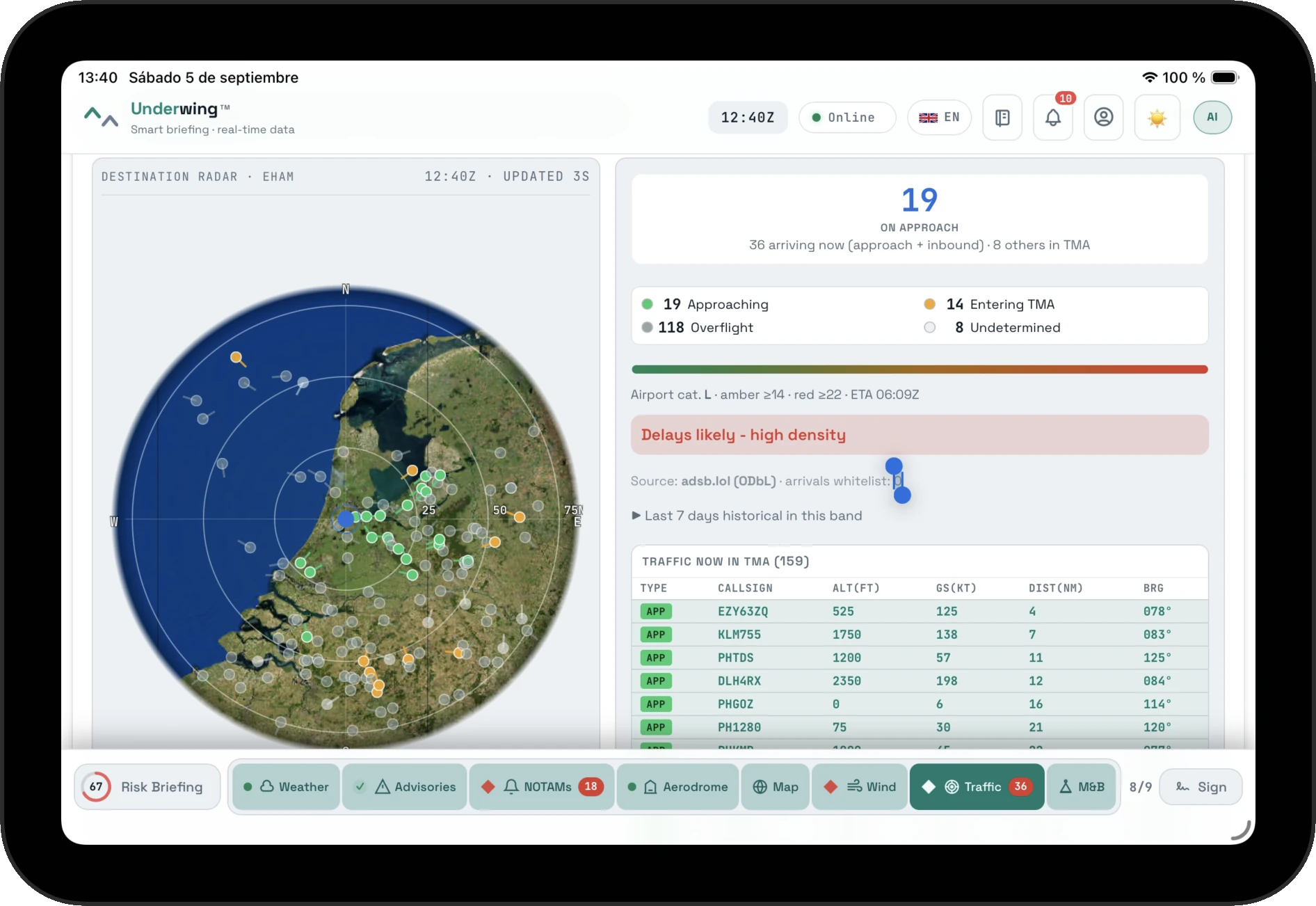This screenshot has height=906, width=1316.
Task: Click the DIST(NM) column header
Action: click(1056, 588)
